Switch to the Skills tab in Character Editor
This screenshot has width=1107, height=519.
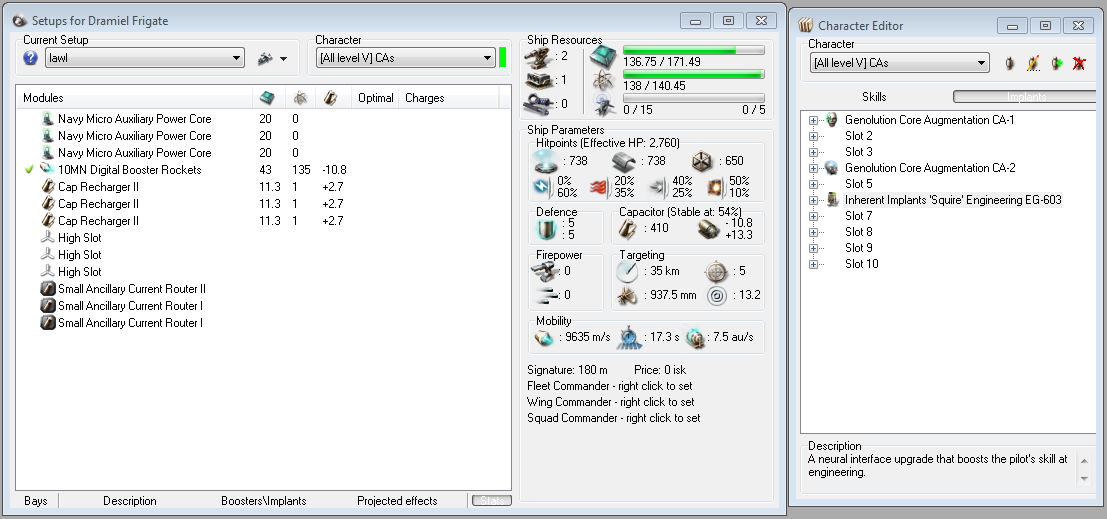coord(874,97)
